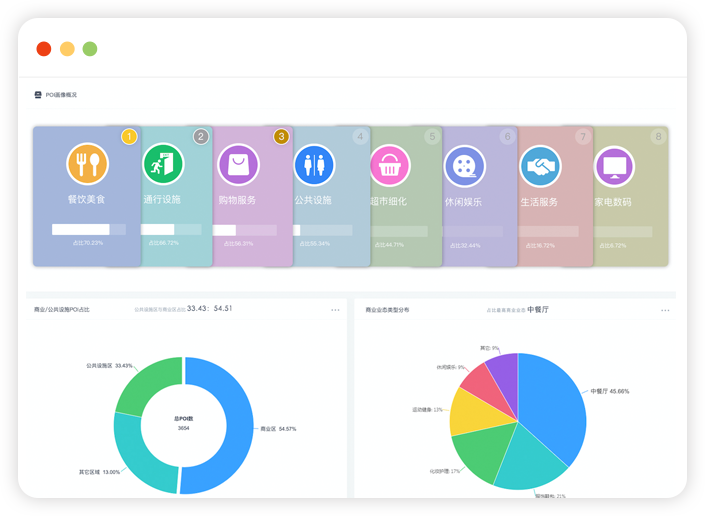Open the 家电数码 monitor icon
The image size is (705, 516).
click(614, 166)
